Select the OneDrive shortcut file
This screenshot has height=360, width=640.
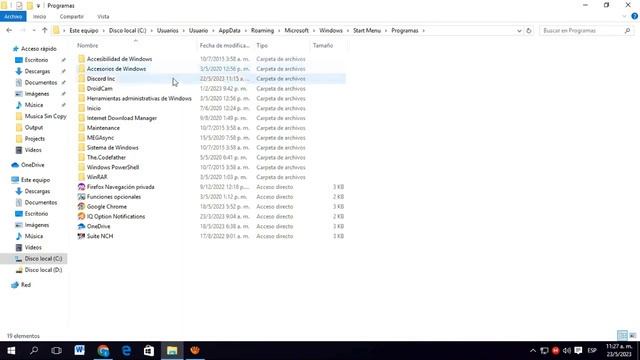[x=98, y=226]
